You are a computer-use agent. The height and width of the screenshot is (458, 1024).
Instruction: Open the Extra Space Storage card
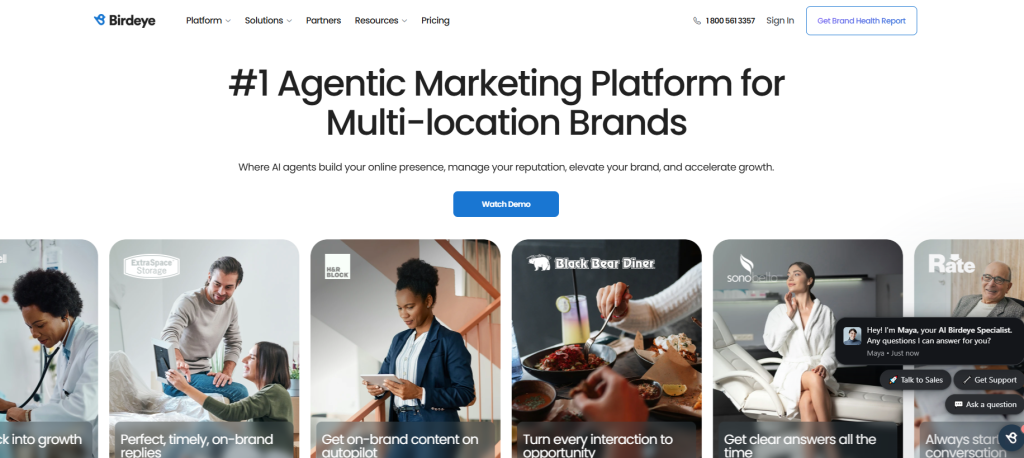coord(204,348)
